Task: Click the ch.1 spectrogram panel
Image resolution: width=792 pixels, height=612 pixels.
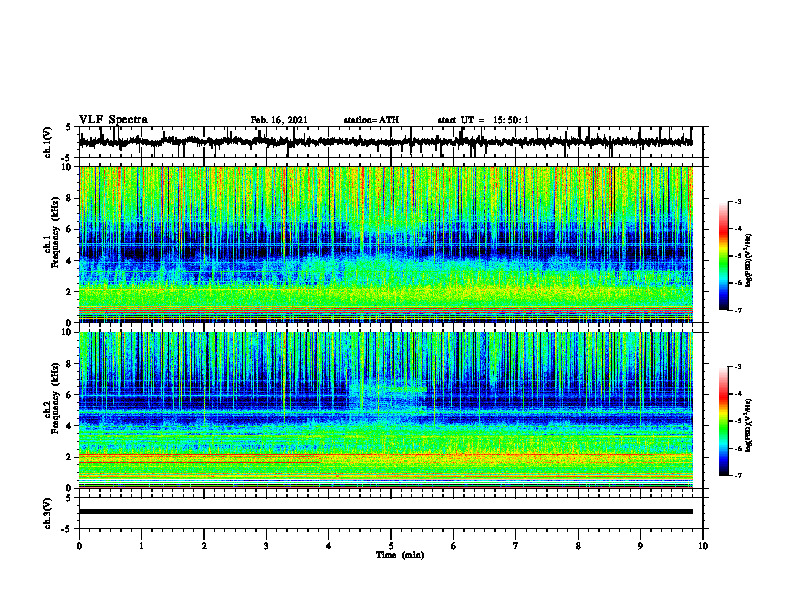Action: point(385,244)
